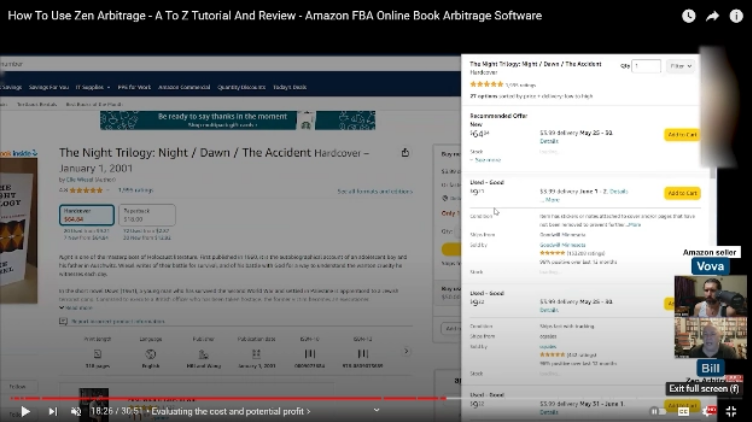Click the Vova webcam thumbnail
This screenshot has width=752, height=422.
pyautogui.click(x=710, y=295)
